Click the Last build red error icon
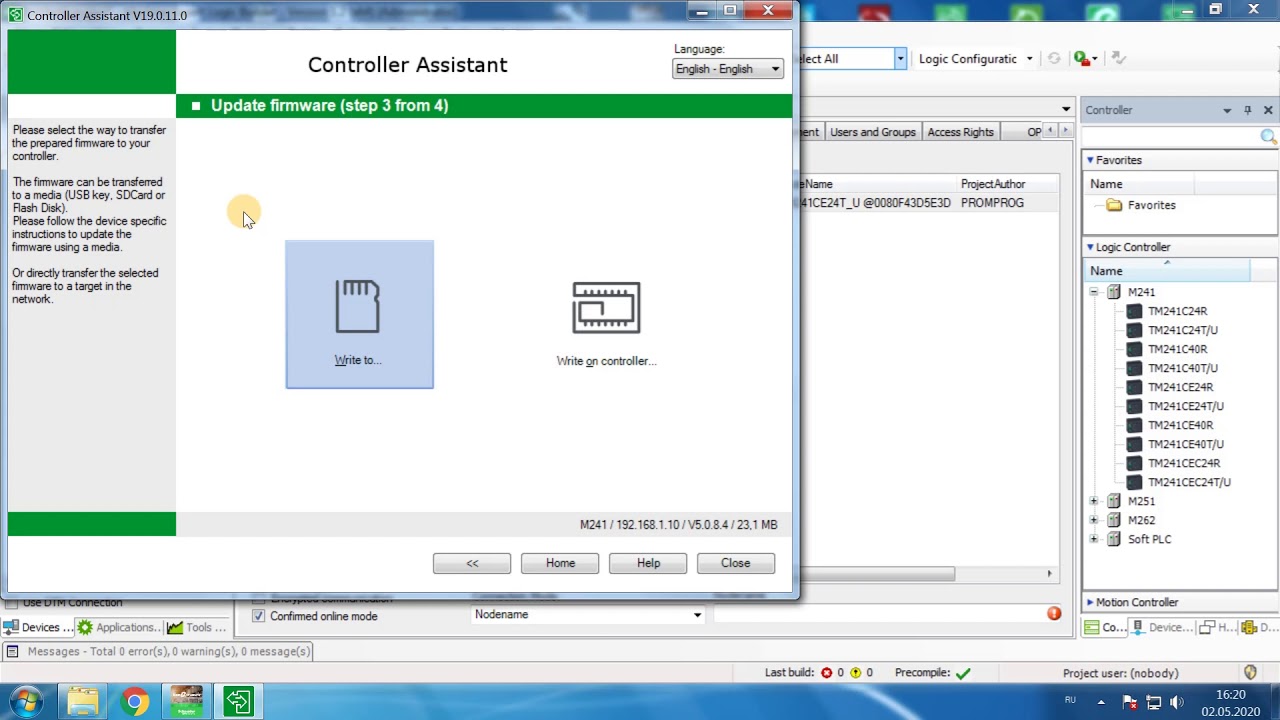The width and height of the screenshot is (1280, 720). click(826, 673)
